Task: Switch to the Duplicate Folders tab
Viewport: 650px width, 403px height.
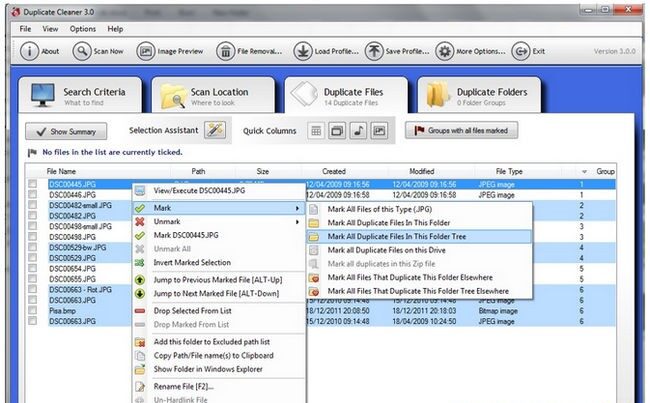Action: [x=479, y=95]
